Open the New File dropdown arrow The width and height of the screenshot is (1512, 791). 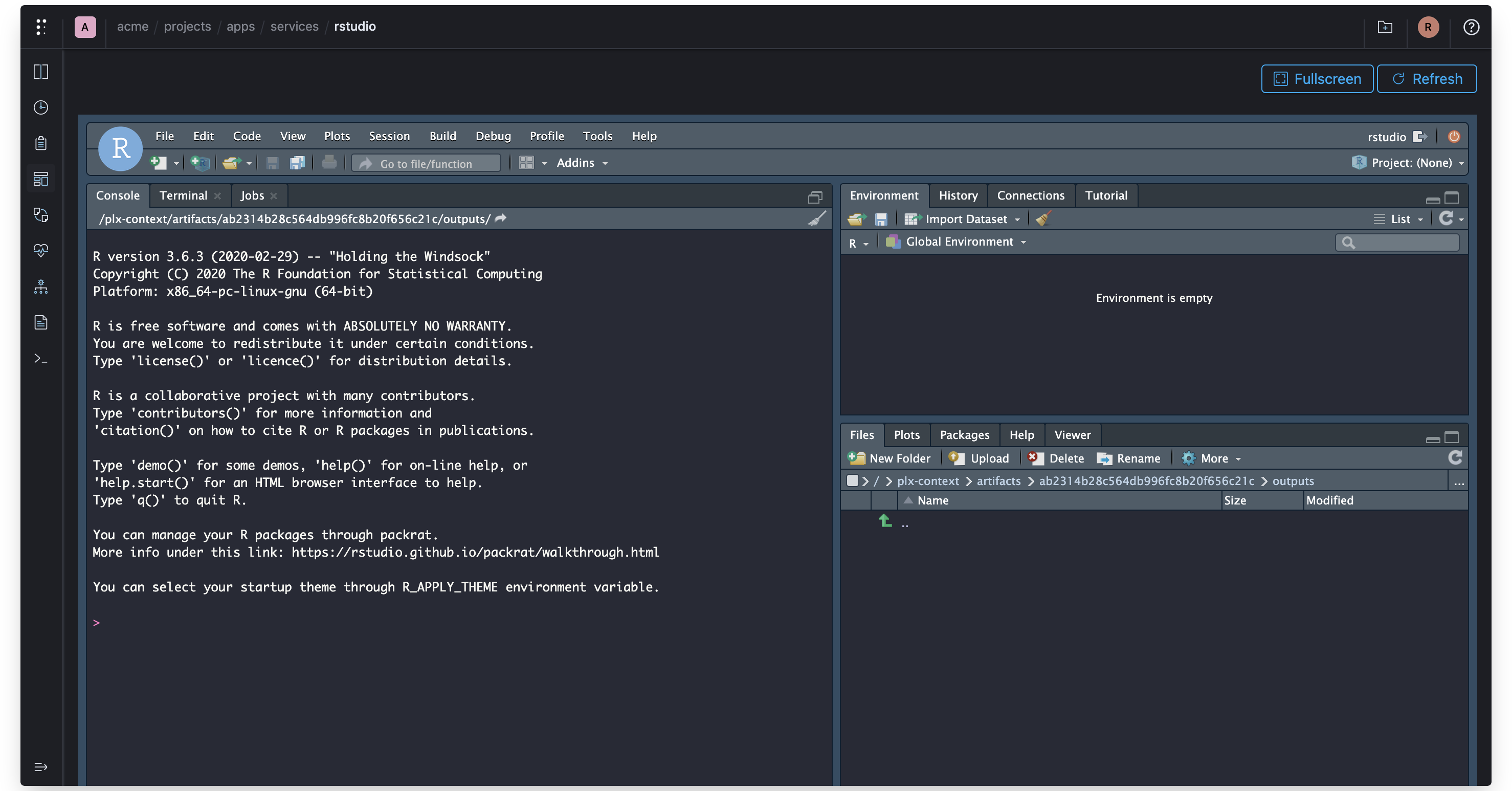pyautogui.click(x=175, y=163)
